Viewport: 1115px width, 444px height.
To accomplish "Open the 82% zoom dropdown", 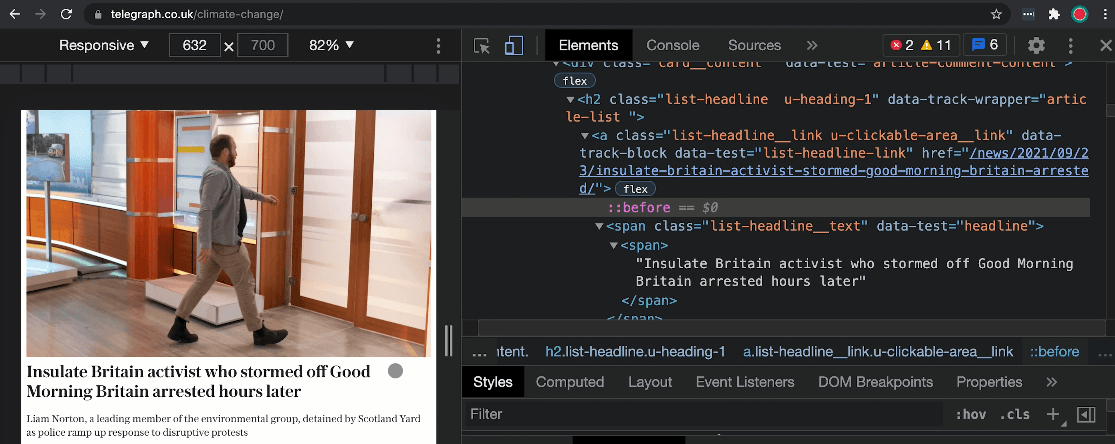I will point(331,46).
